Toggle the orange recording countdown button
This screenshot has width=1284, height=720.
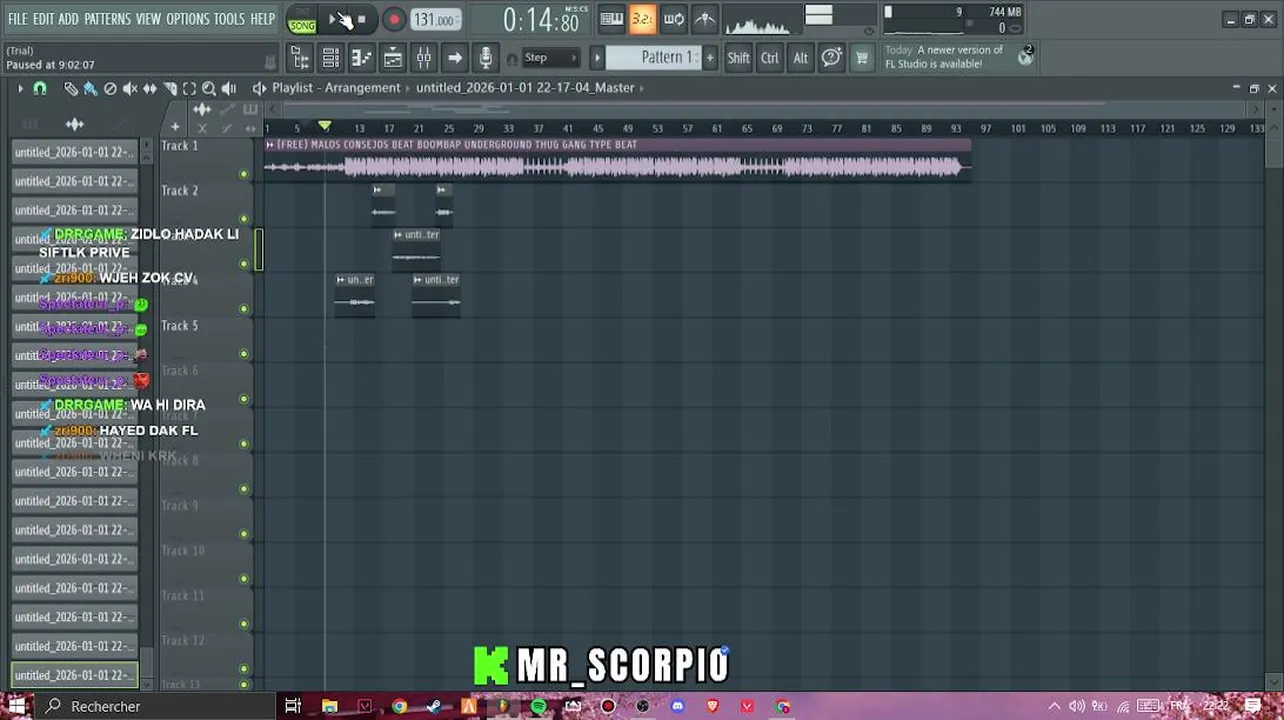coord(642,19)
